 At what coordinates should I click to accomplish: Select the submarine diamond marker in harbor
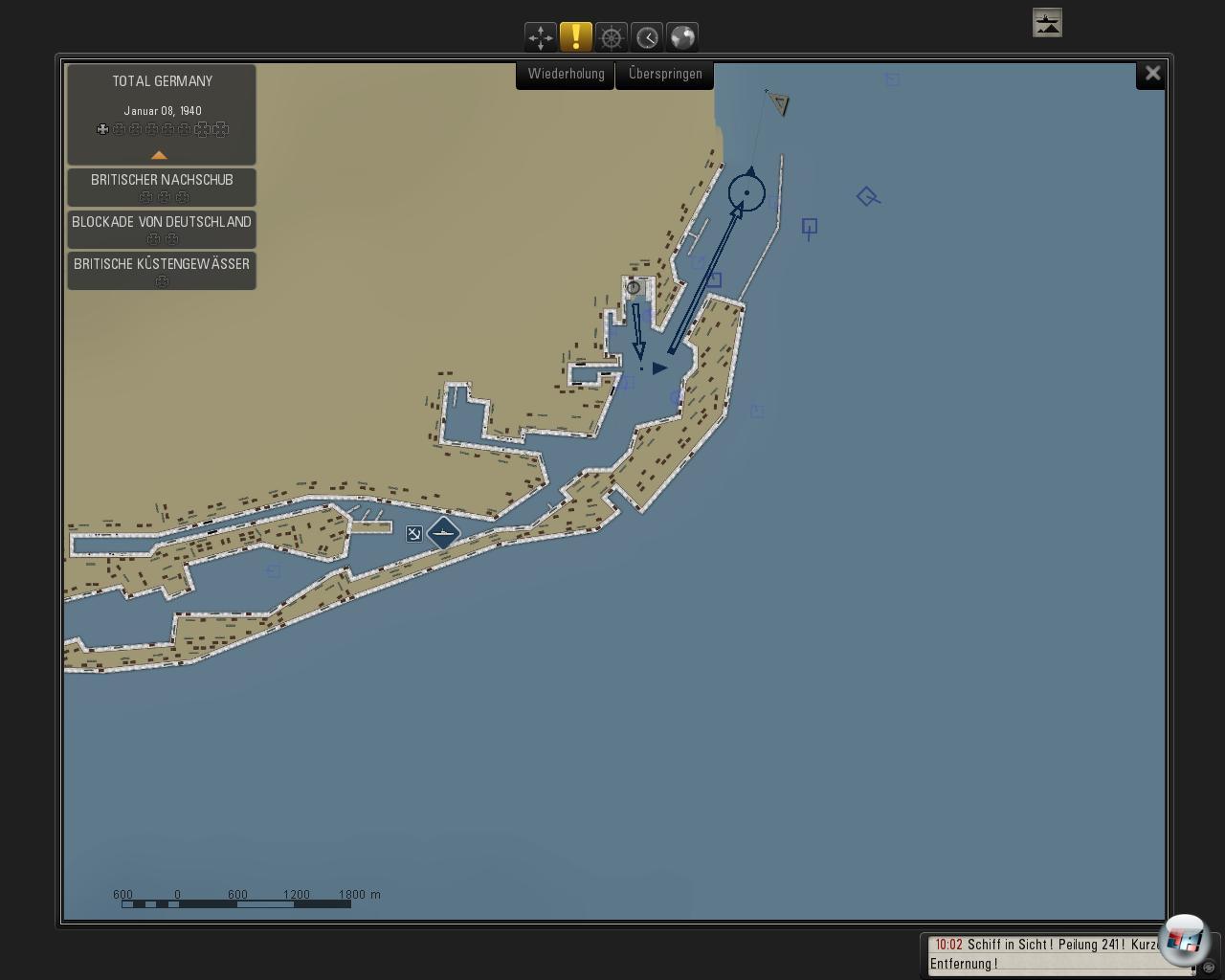pyautogui.click(x=443, y=533)
